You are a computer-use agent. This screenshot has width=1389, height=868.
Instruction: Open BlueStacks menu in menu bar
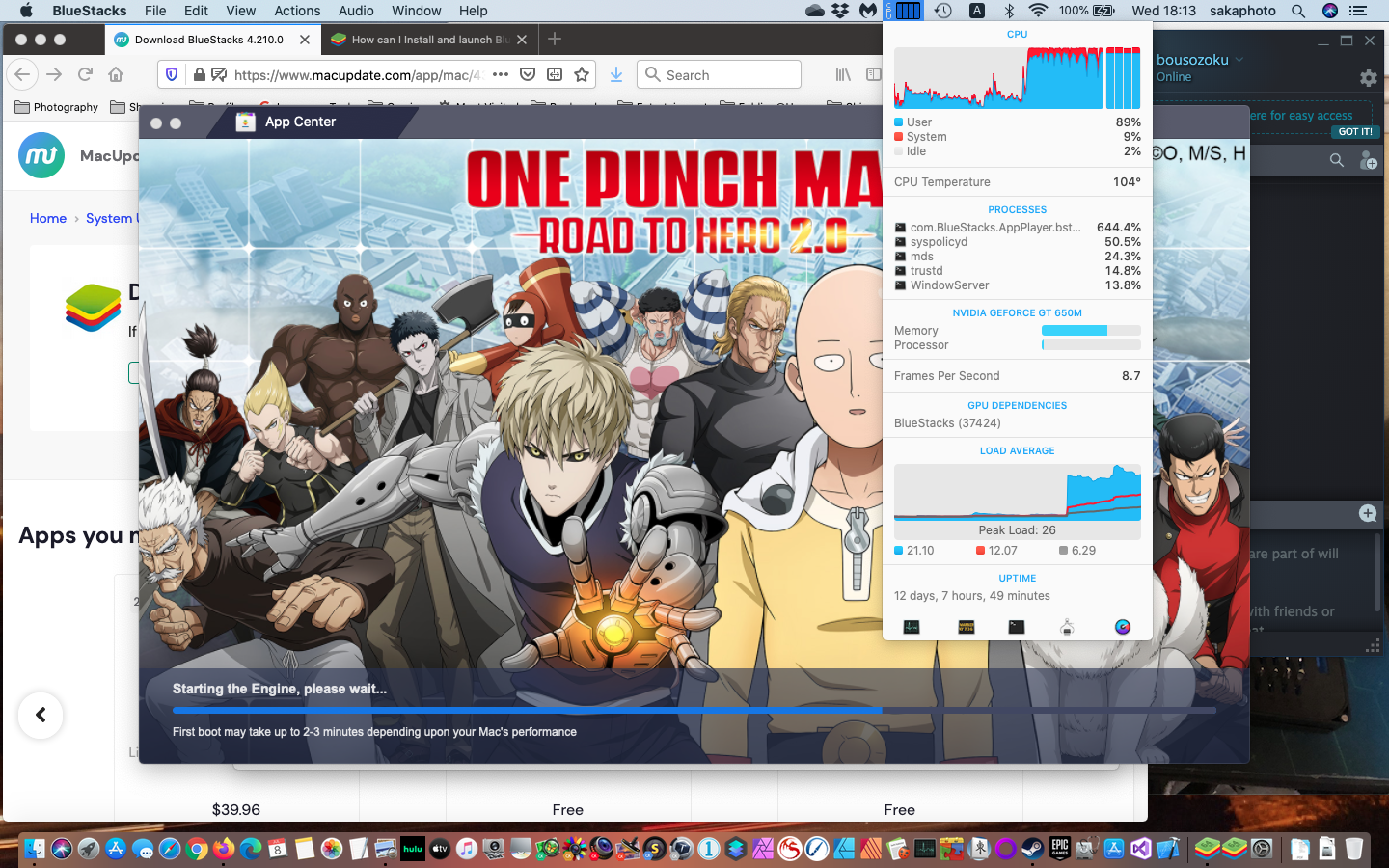pos(90,11)
